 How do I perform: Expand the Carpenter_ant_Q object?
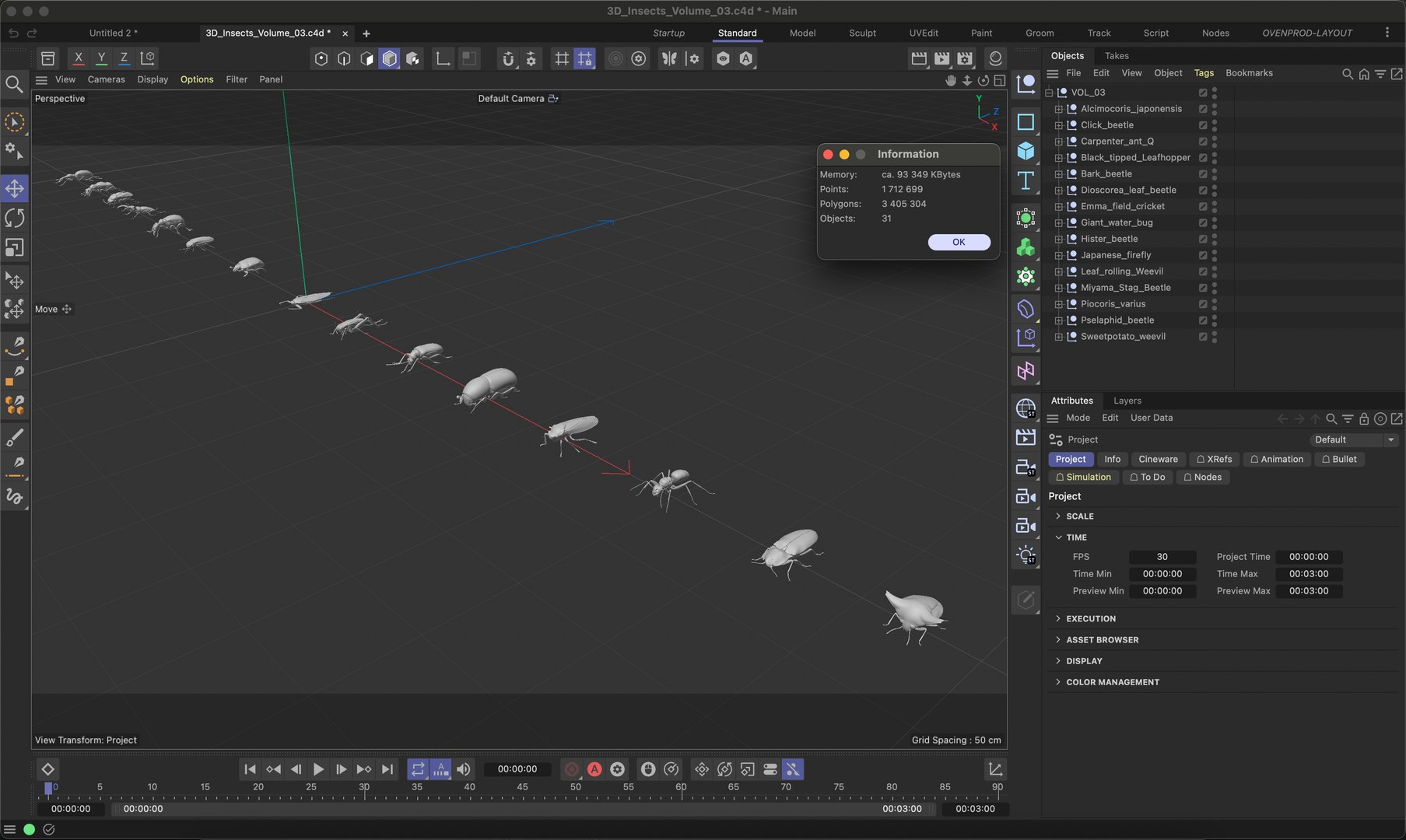click(x=1058, y=142)
